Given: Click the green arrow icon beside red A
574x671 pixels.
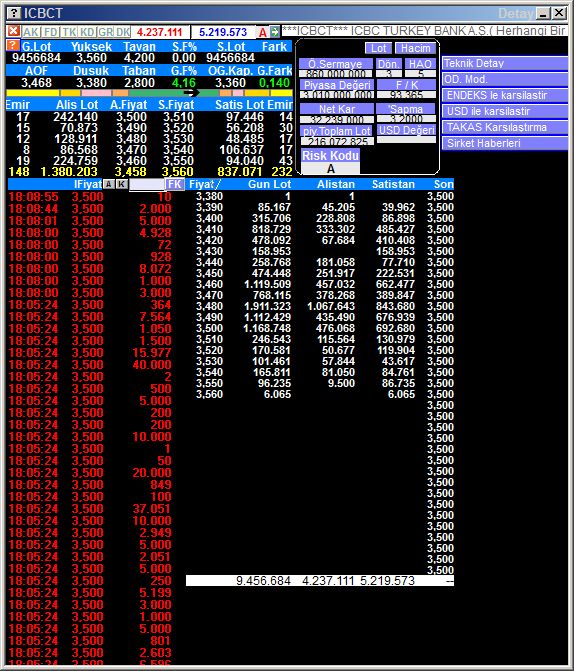Looking at the screenshot, I should pos(275,32).
